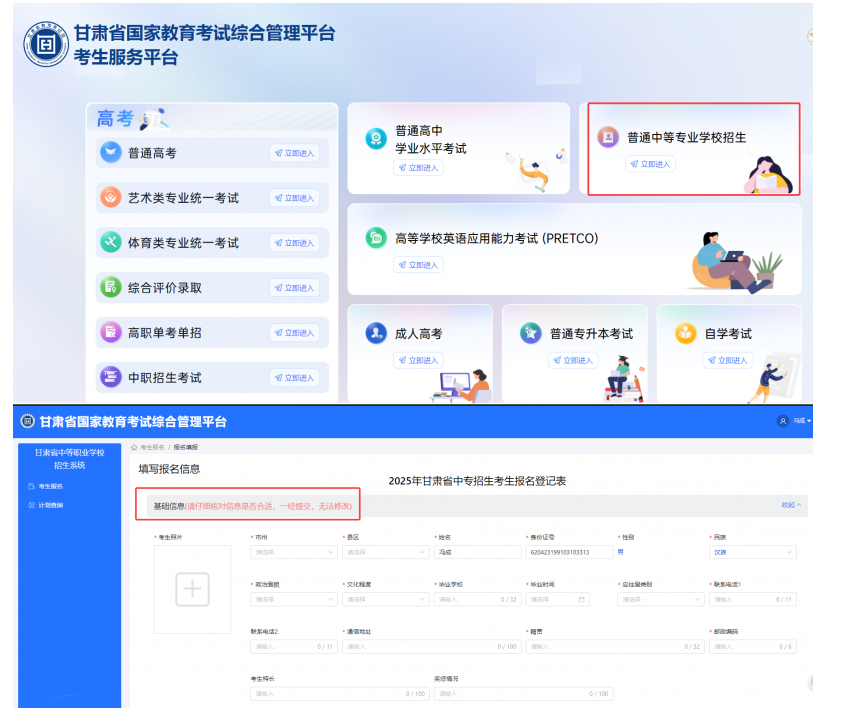867x708 pixels.
Task: Click the 普通专升本考试 star icon
Action: coord(531,334)
